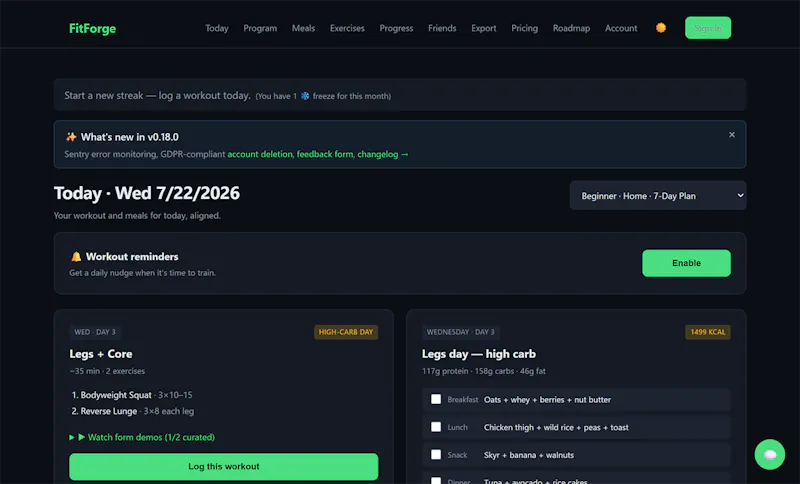The height and width of the screenshot is (484, 800).
Task: Click the Legs + Core heading
Action: 101,354
